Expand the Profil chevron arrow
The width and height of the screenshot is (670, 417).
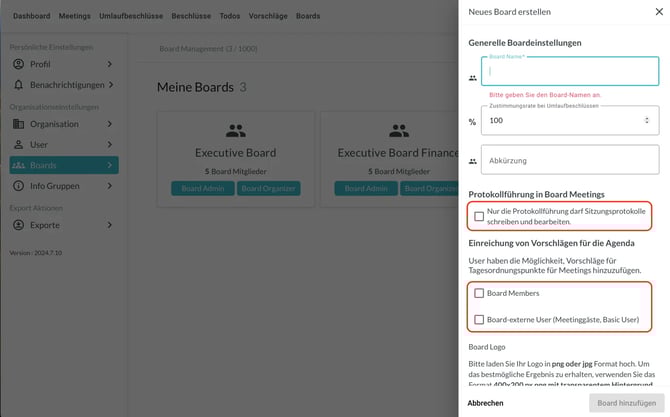click(110, 64)
